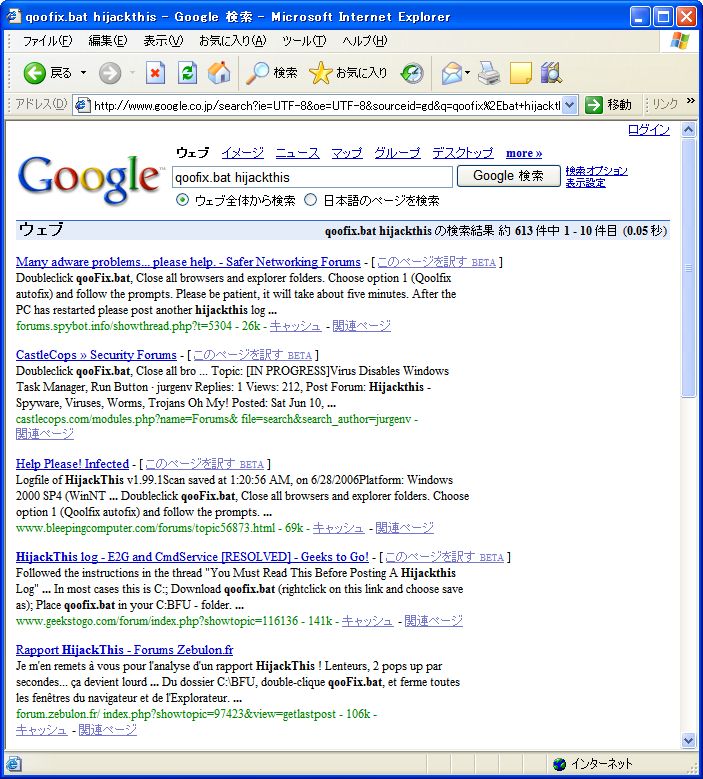The height and width of the screenshot is (779, 703).
Task: Open the search options link
Action: point(597,171)
